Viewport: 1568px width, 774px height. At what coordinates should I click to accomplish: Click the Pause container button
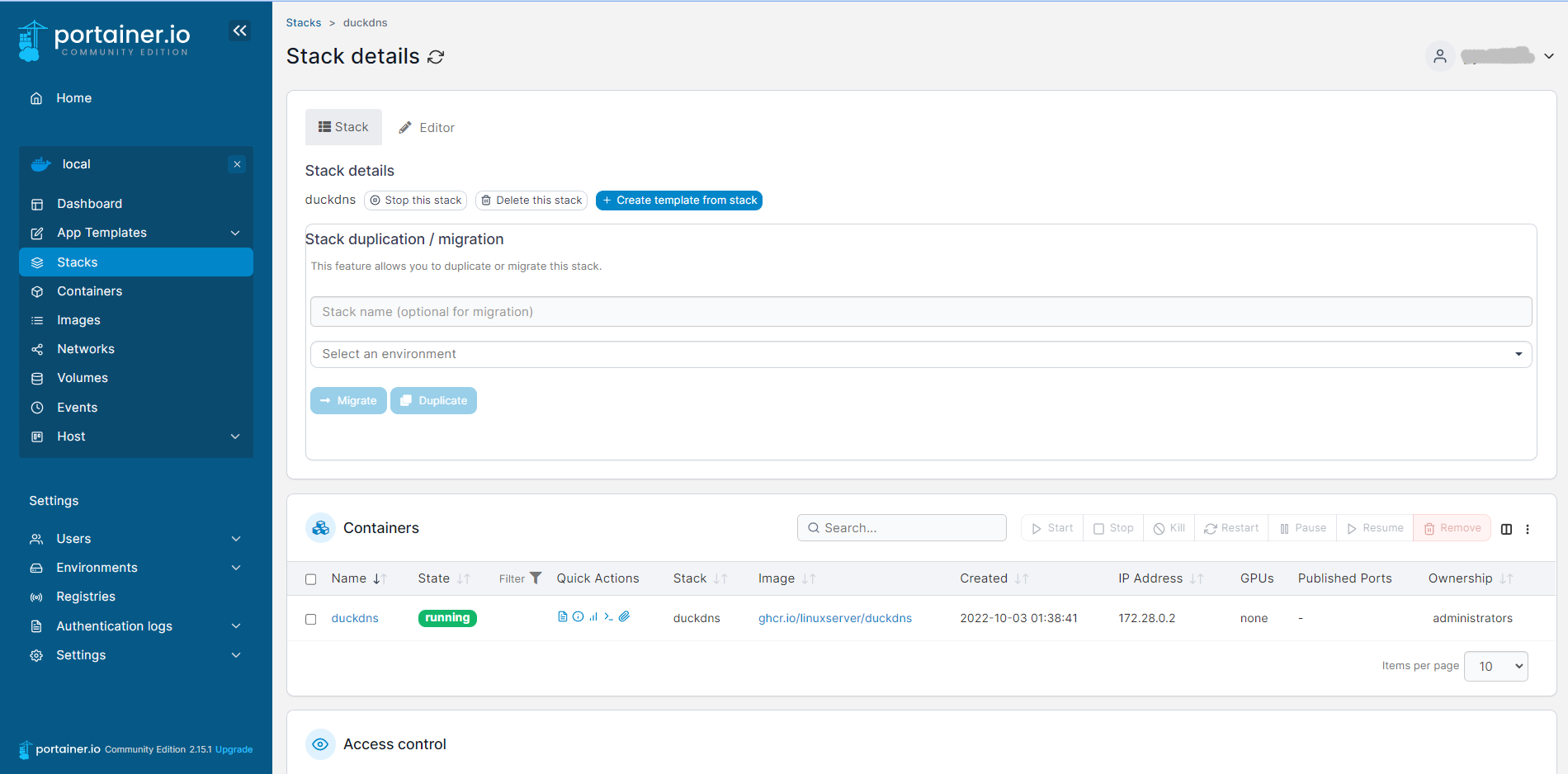(1303, 528)
